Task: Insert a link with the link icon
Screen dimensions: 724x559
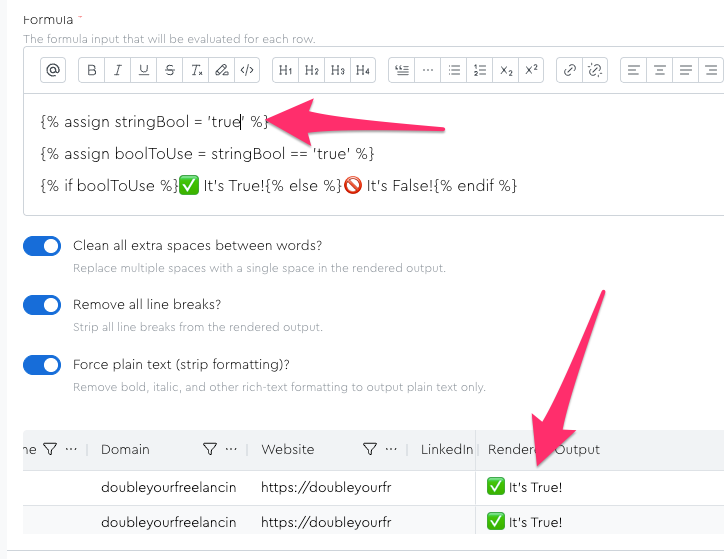Action: (x=570, y=70)
